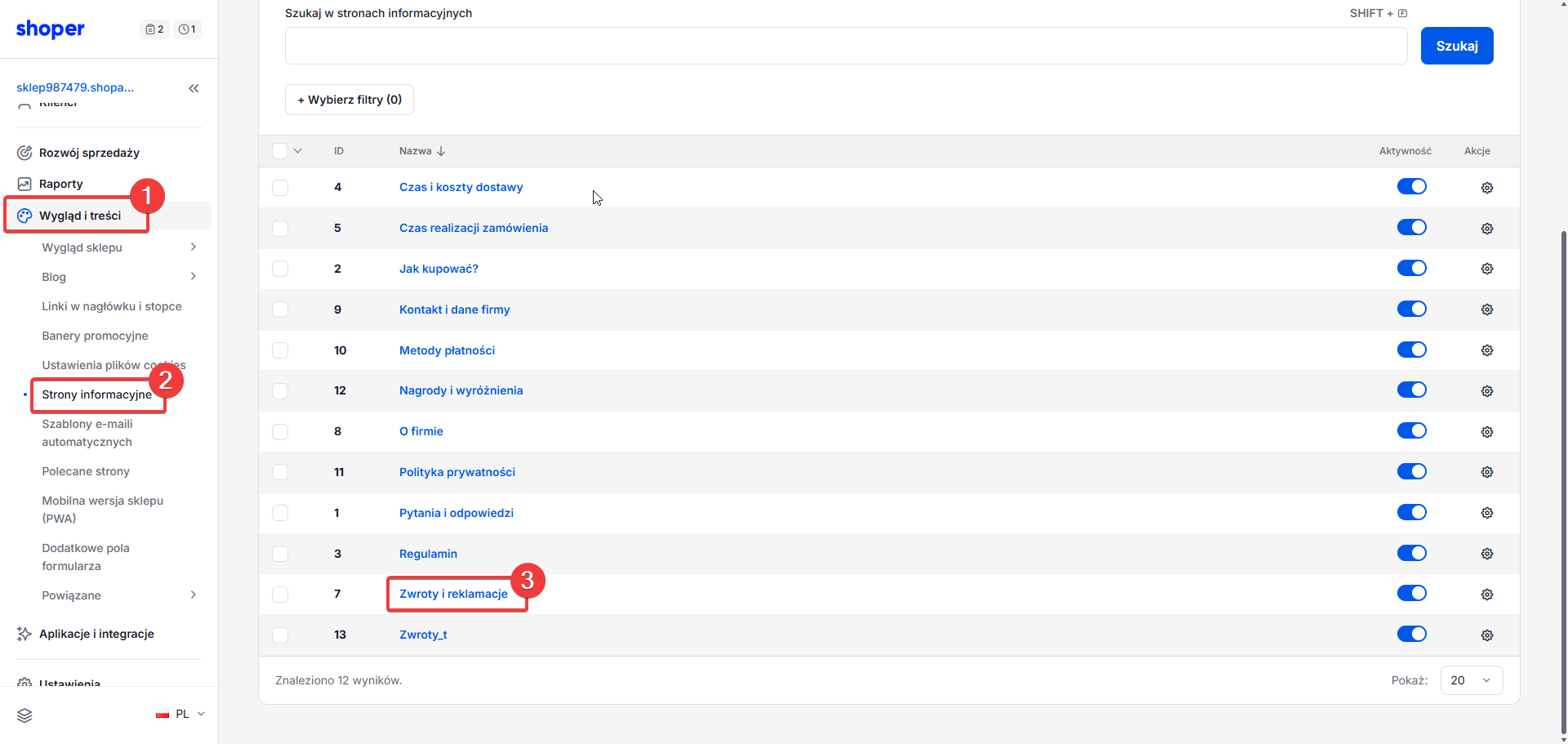Viewport: 1568px width, 744px height.
Task: Open gear actions for Czas realizacji zamówienia
Action: pyautogui.click(x=1486, y=229)
